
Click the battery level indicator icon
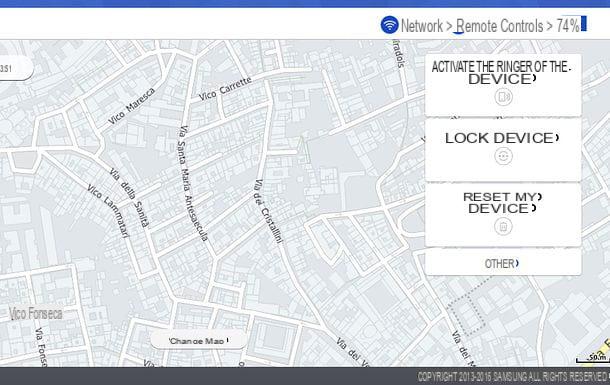tap(584, 24)
